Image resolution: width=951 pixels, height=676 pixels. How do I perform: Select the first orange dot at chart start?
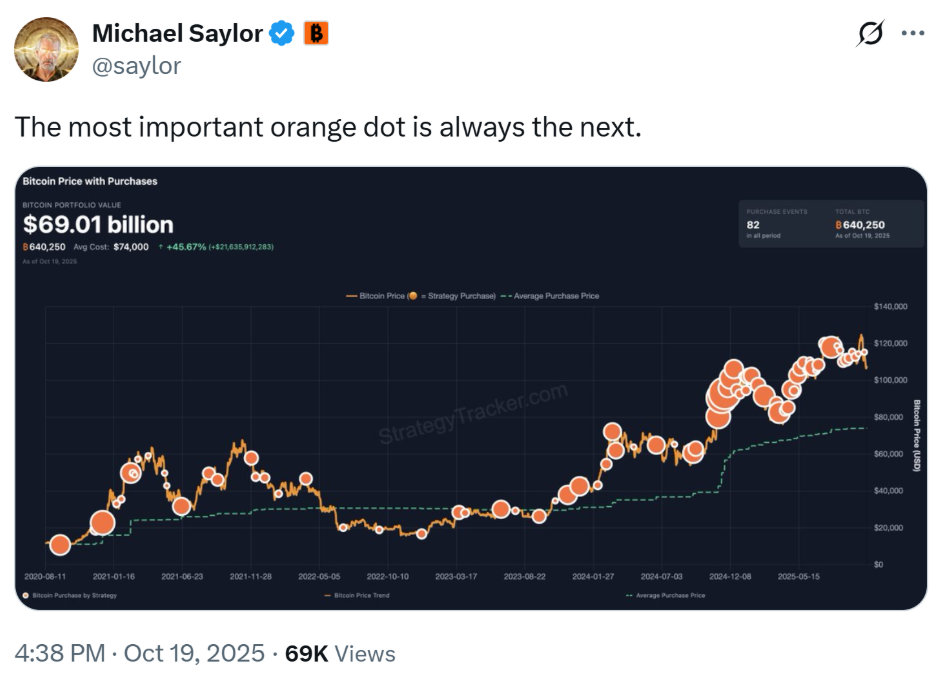pyautogui.click(x=60, y=544)
